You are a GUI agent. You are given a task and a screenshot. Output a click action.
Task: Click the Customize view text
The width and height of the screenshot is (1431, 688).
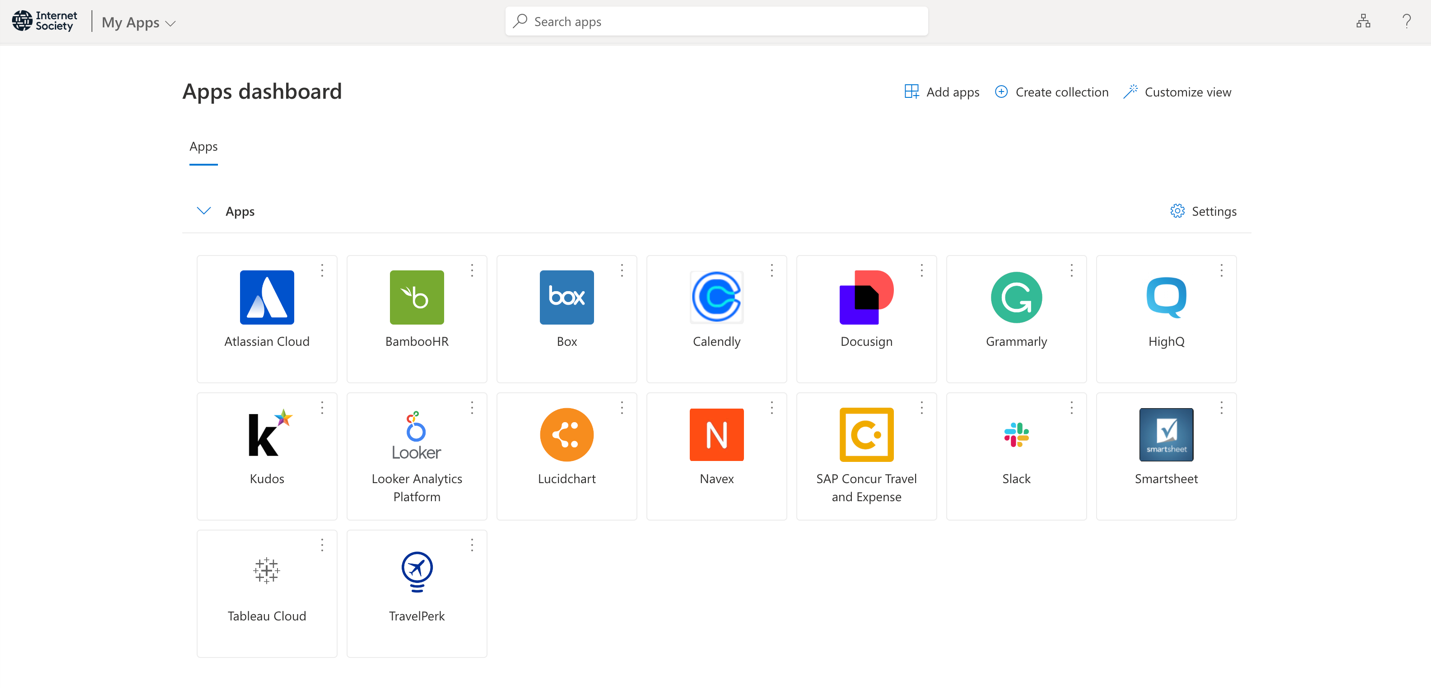(x=1188, y=92)
